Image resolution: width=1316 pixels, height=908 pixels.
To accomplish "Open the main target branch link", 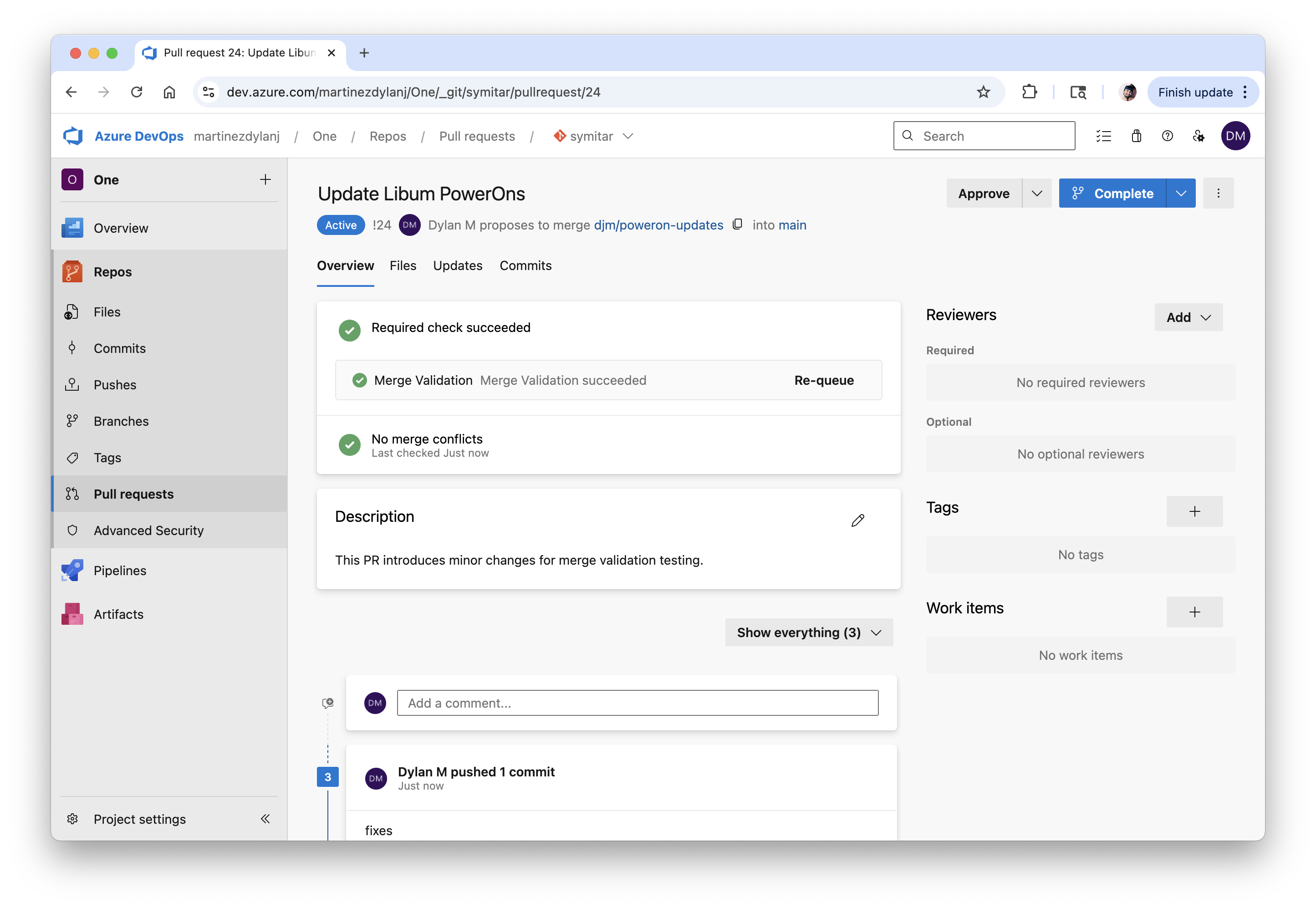I will (792, 225).
